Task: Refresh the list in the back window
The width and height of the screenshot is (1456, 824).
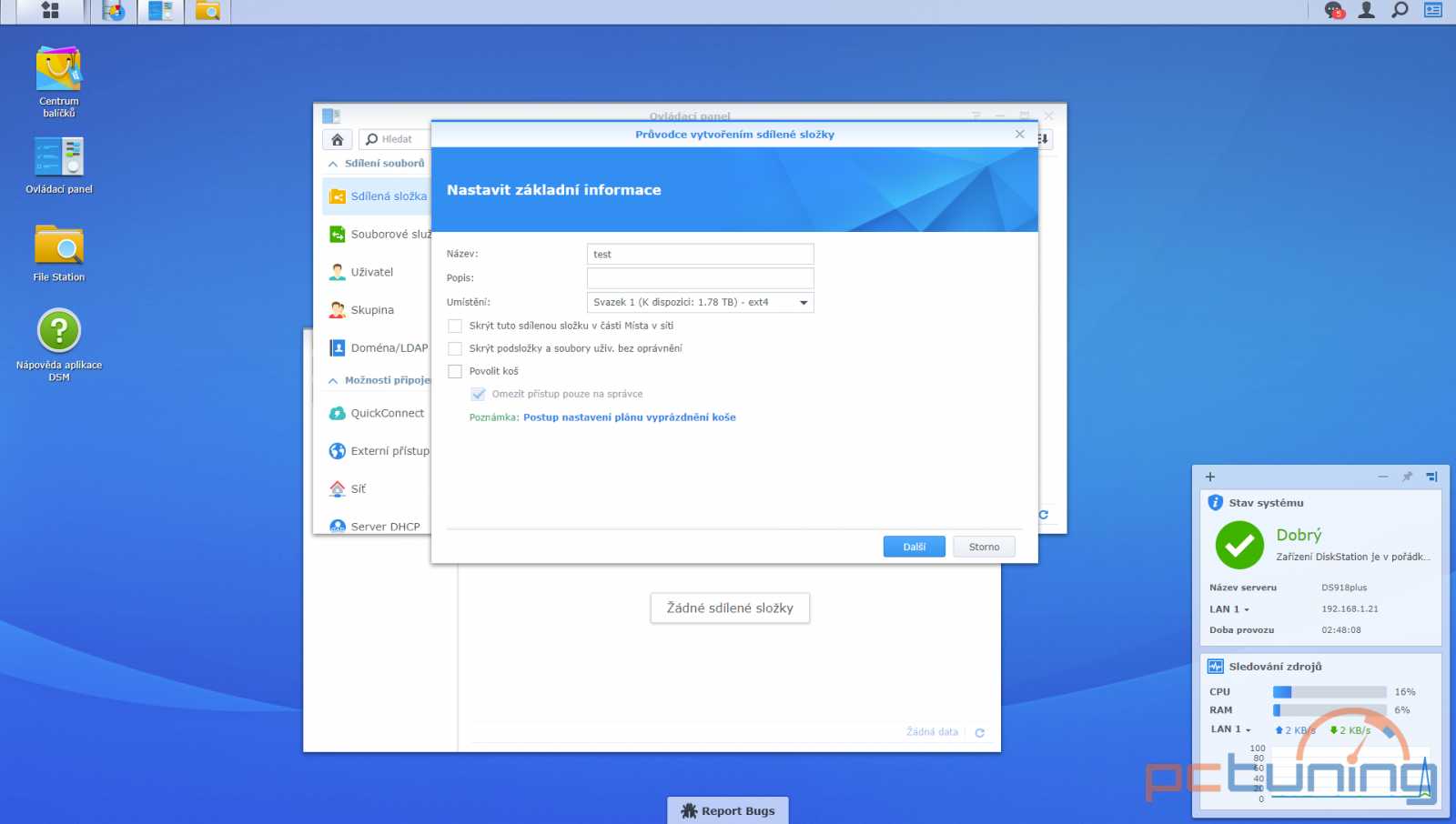Action: (x=979, y=732)
